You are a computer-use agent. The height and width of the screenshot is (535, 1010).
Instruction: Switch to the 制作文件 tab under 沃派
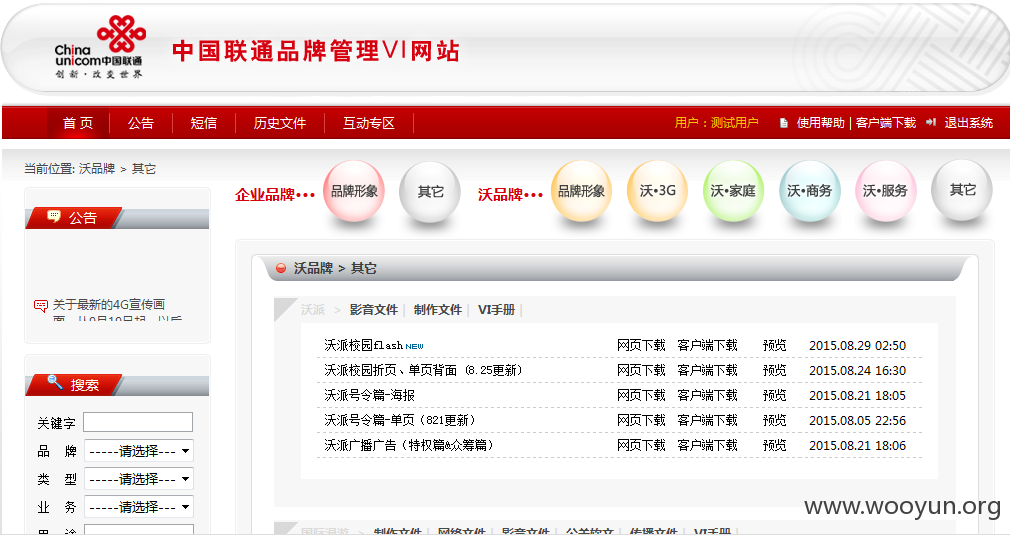(438, 310)
